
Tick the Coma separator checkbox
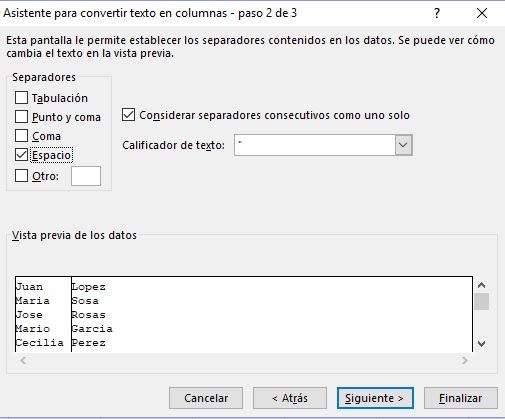pos(21,136)
